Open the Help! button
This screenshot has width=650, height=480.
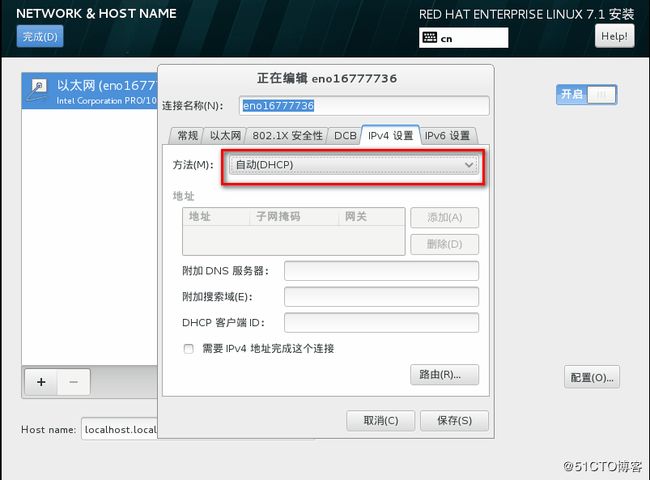point(614,36)
